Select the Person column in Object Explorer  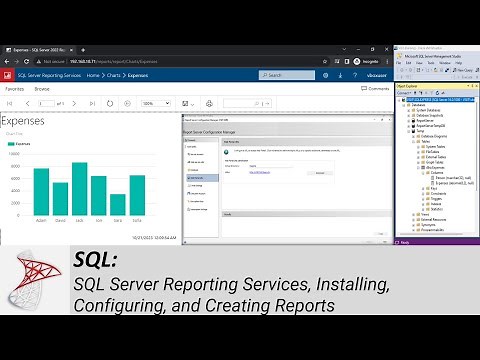[x=453, y=178]
